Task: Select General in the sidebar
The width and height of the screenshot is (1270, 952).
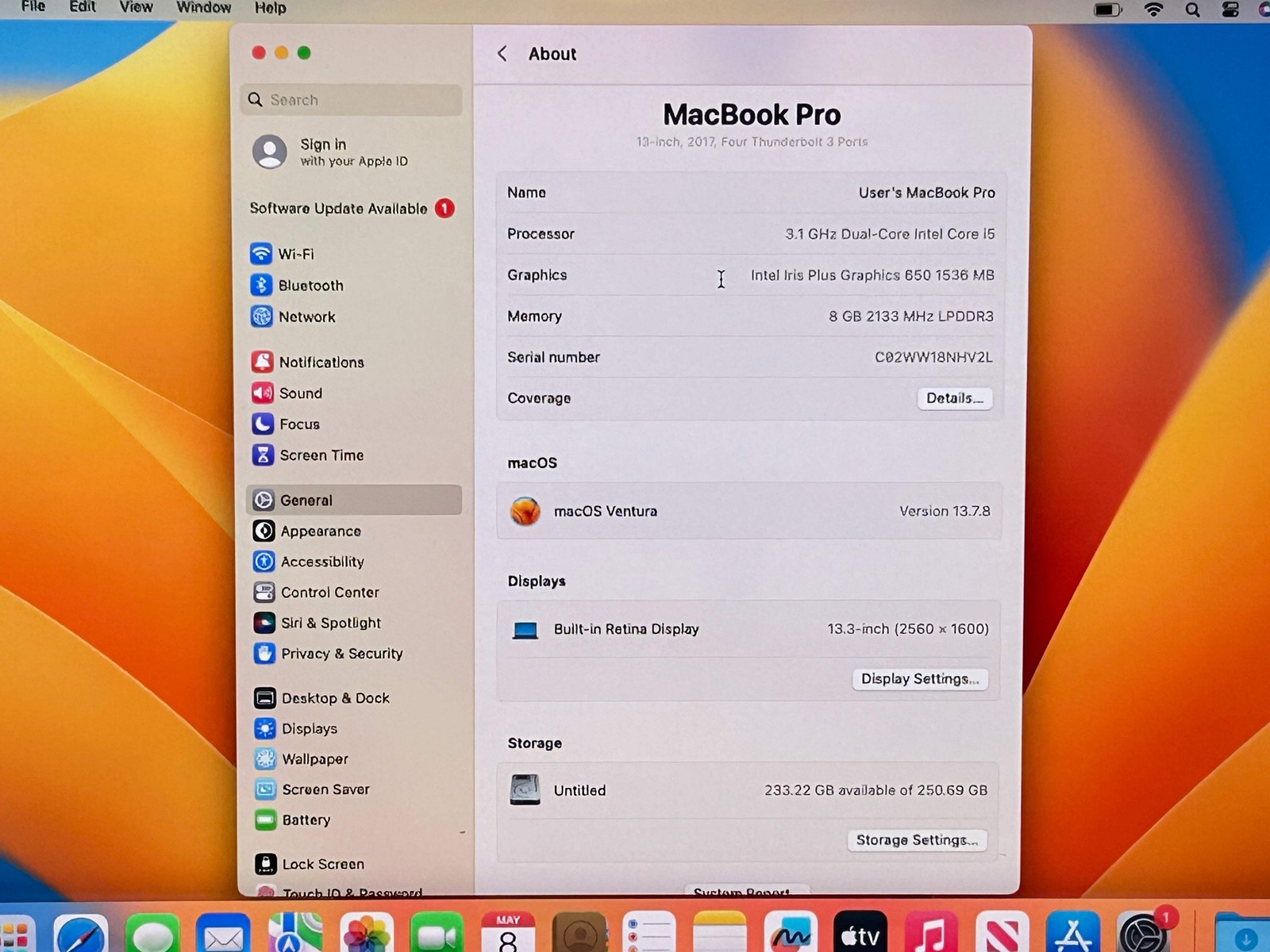Action: coord(353,500)
